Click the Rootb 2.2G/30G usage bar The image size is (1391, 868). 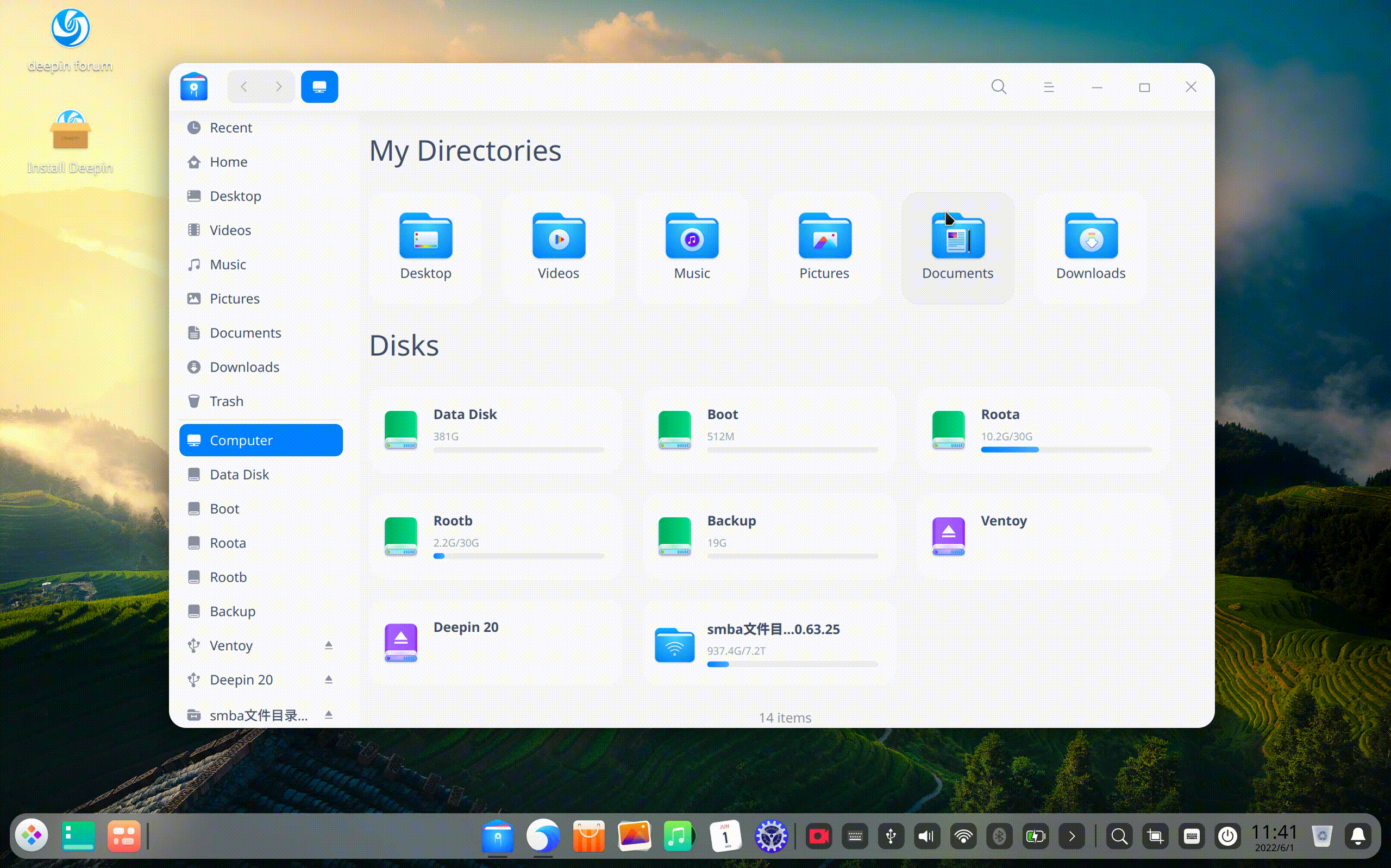[x=518, y=556]
